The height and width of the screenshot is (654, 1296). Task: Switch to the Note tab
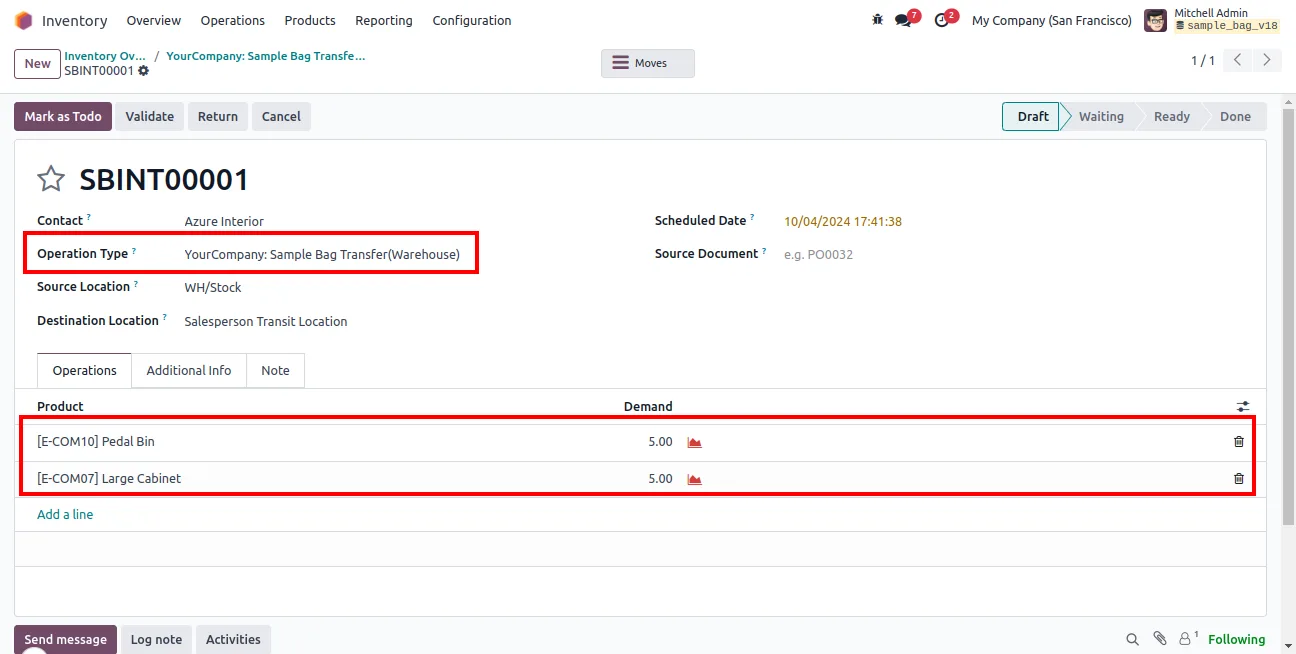tap(275, 370)
